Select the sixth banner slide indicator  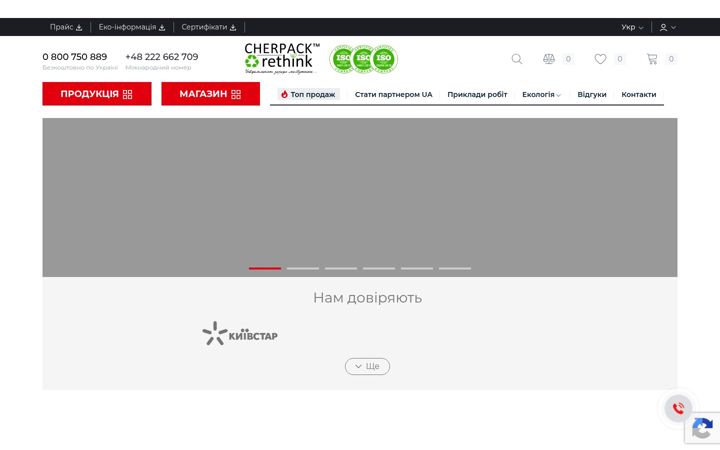(x=455, y=268)
